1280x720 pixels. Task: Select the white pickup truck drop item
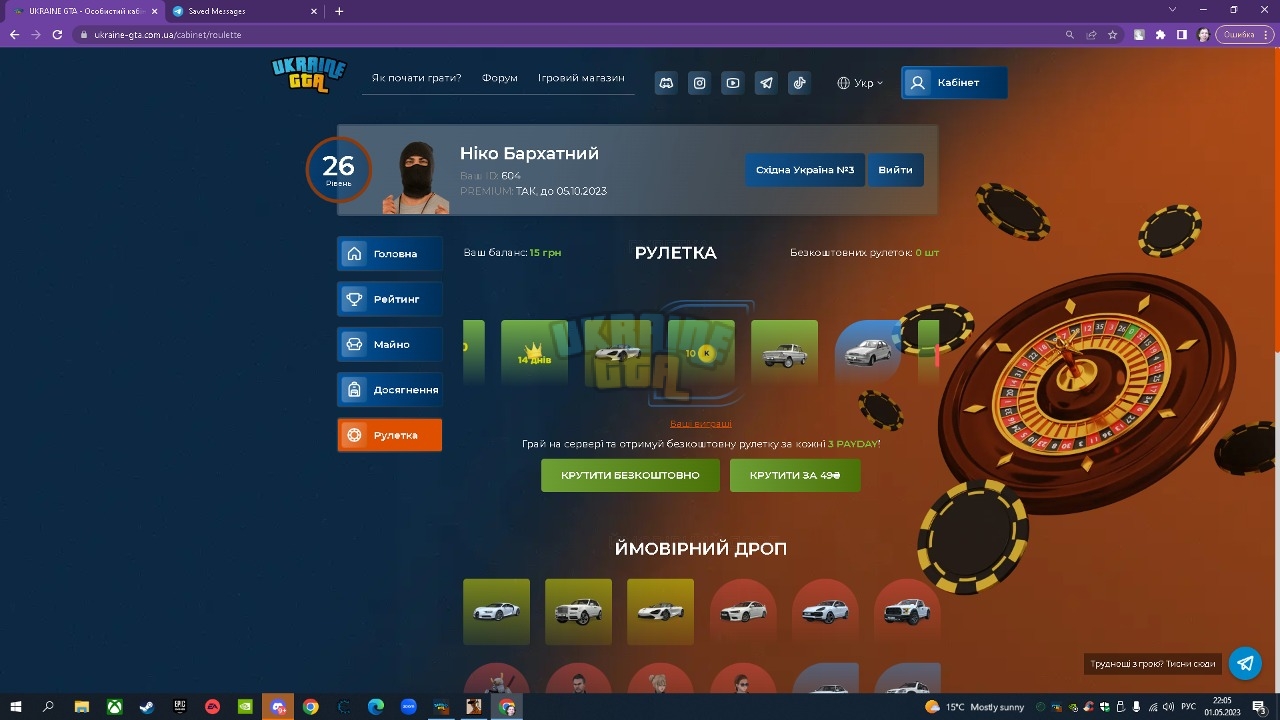coord(907,612)
